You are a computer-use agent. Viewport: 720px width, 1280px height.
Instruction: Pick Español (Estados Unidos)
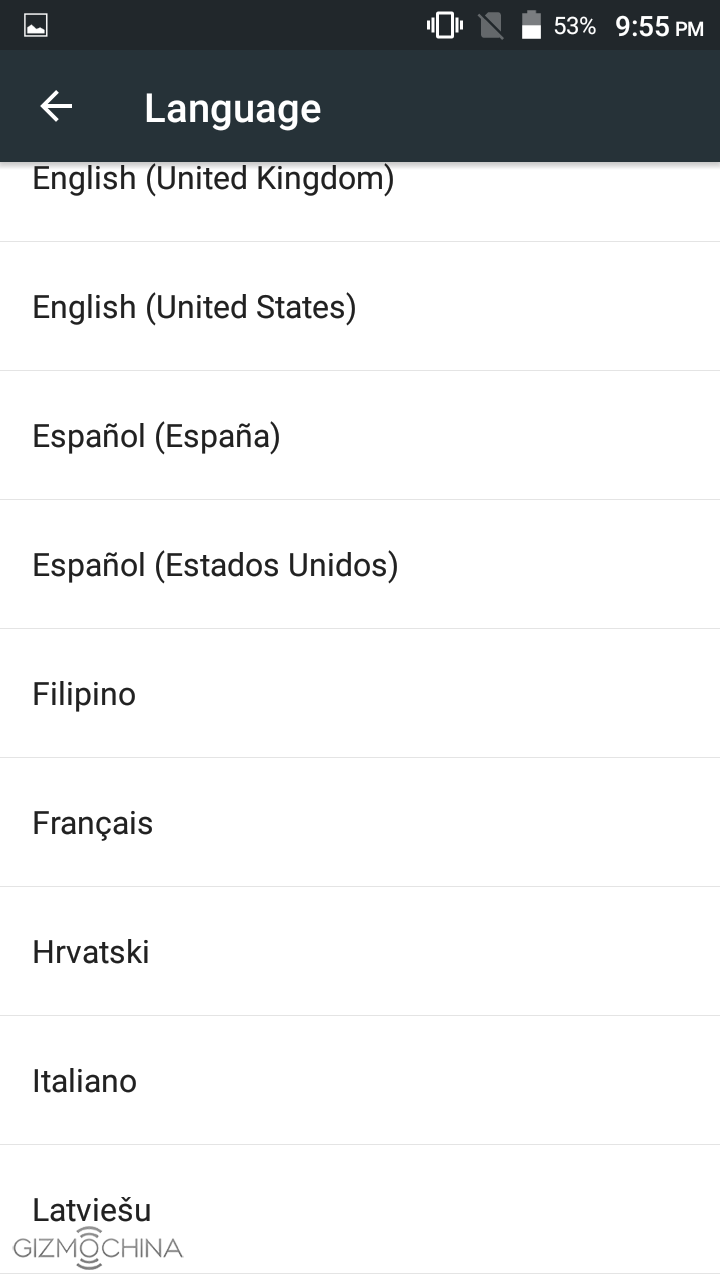[215, 565]
